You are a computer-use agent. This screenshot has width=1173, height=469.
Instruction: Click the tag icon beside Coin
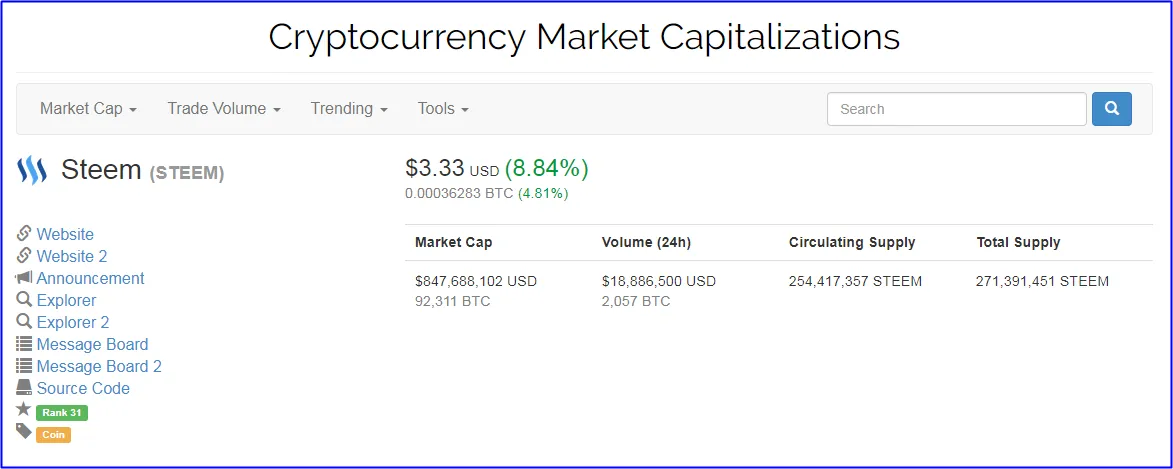24,431
